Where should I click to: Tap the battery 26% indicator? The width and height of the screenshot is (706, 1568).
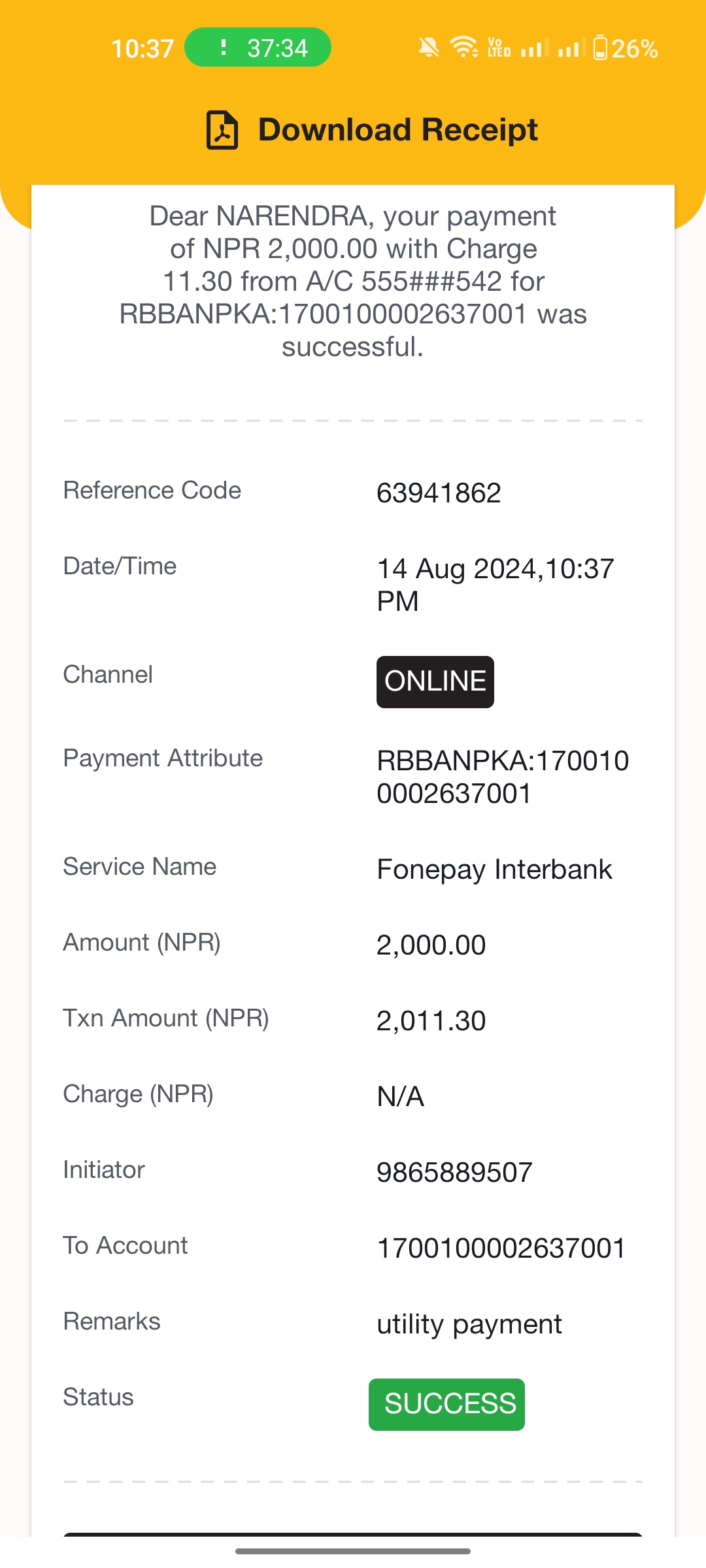626,48
